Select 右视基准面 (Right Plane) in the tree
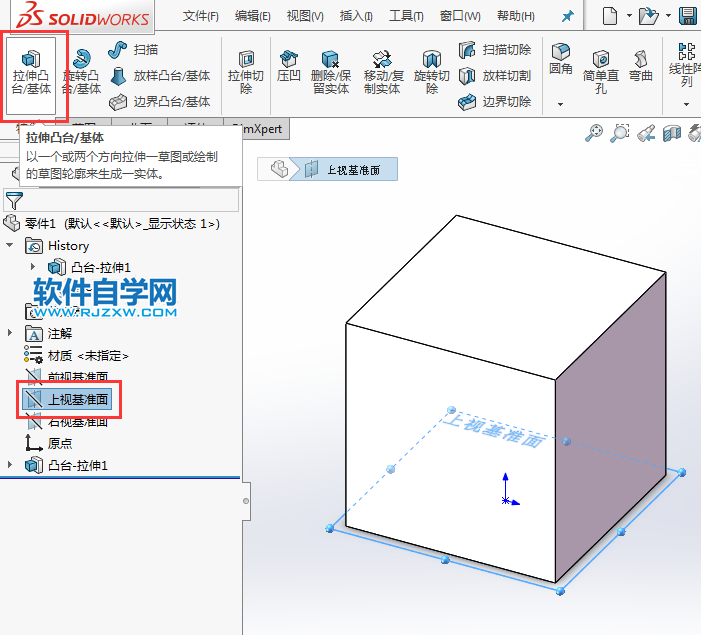 click(x=66, y=421)
